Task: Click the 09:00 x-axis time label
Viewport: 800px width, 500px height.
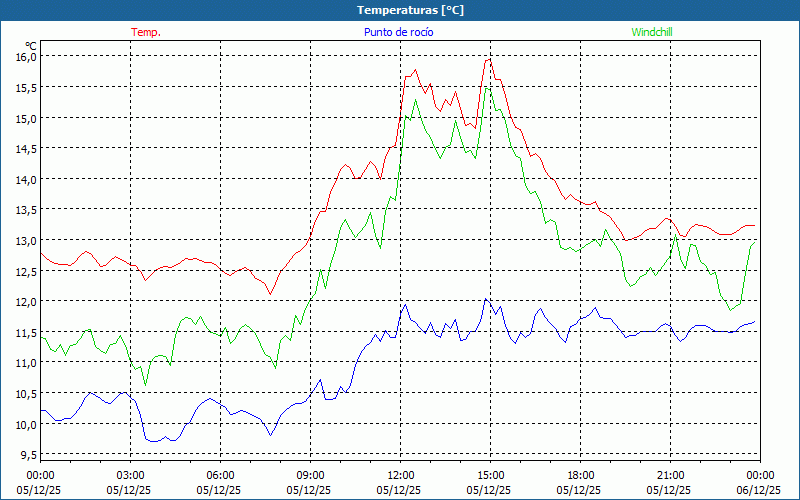Action: pyautogui.click(x=310, y=475)
